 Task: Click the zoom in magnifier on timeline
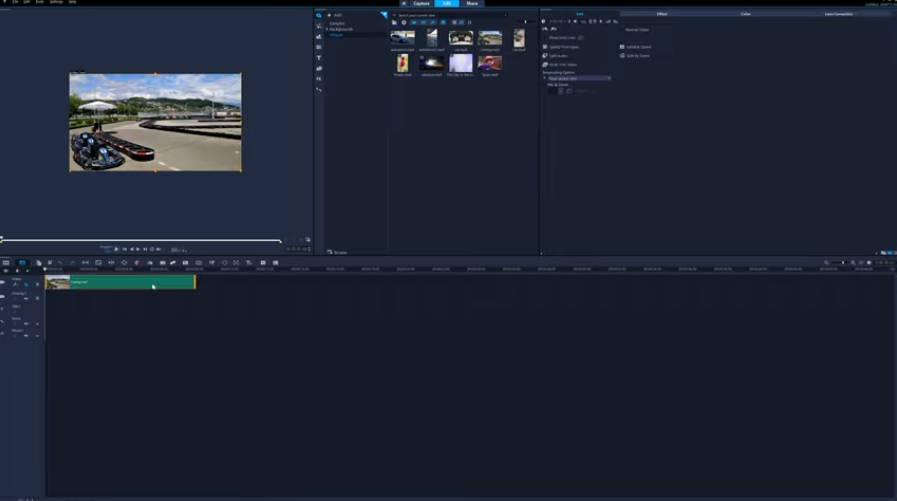click(x=853, y=263)
